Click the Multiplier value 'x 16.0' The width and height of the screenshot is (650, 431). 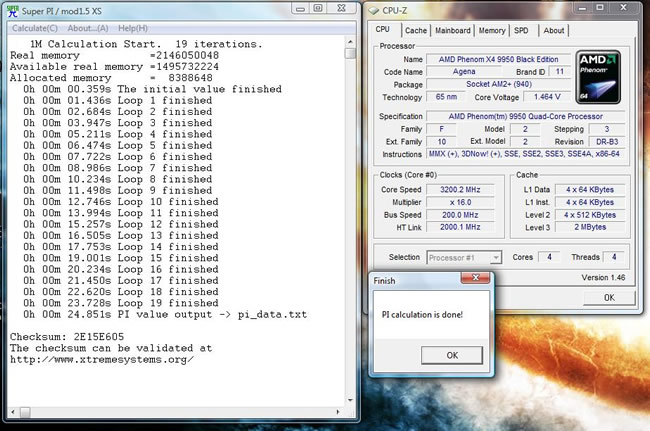click(x=460, y=202)
